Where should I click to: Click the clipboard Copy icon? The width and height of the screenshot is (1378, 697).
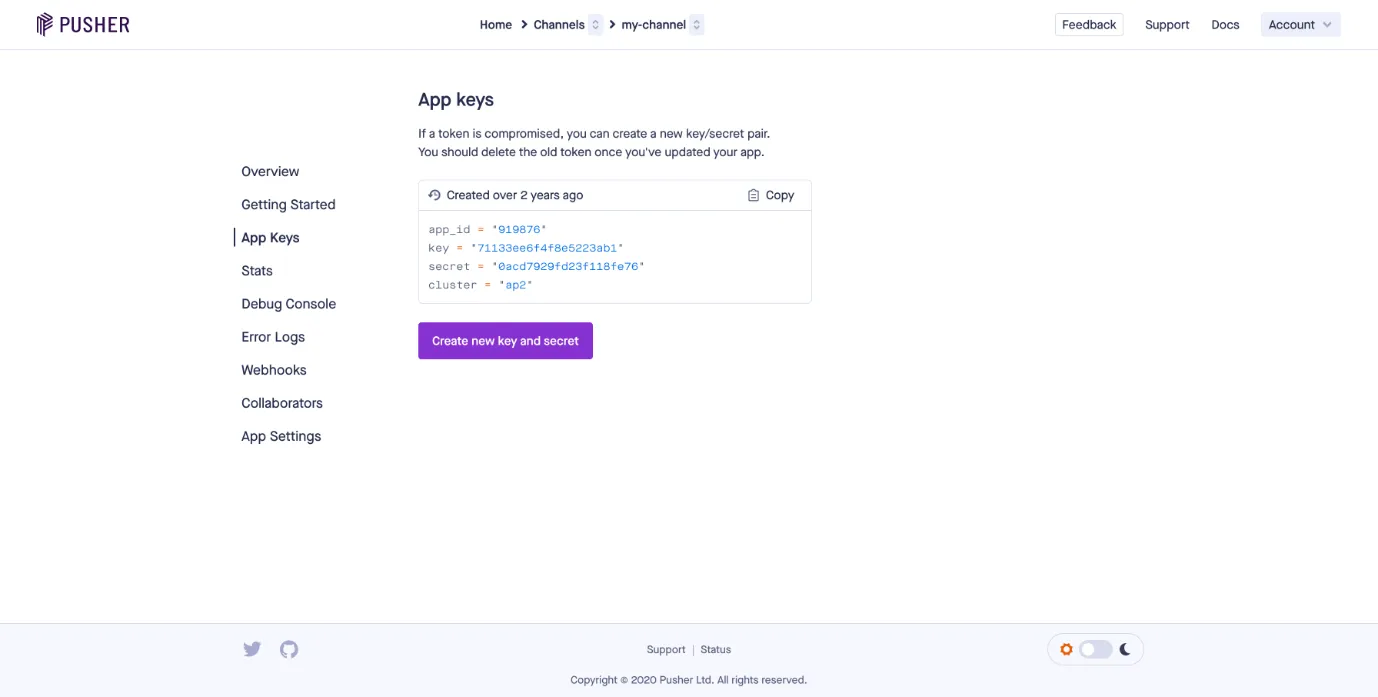point(754,195)
